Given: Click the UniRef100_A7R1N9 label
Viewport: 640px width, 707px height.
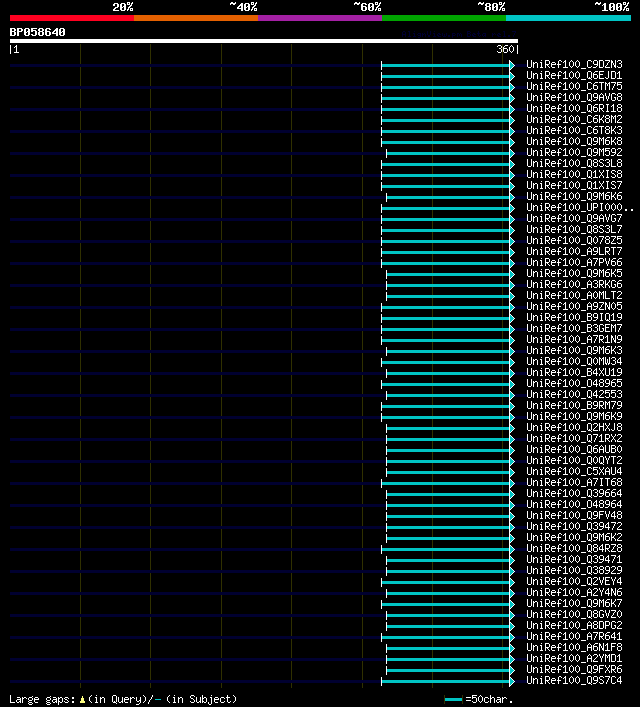Looking at the screenshot, I should click(x=574, y=340).
